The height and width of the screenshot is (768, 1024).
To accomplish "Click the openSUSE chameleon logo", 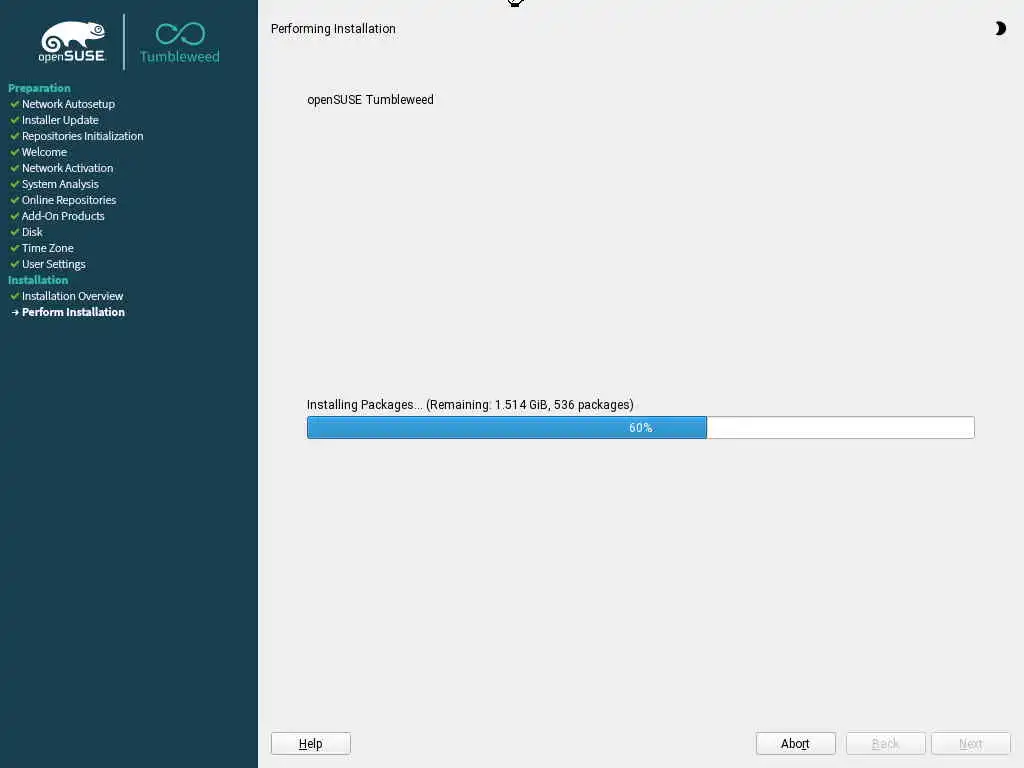I will point(72,42).
